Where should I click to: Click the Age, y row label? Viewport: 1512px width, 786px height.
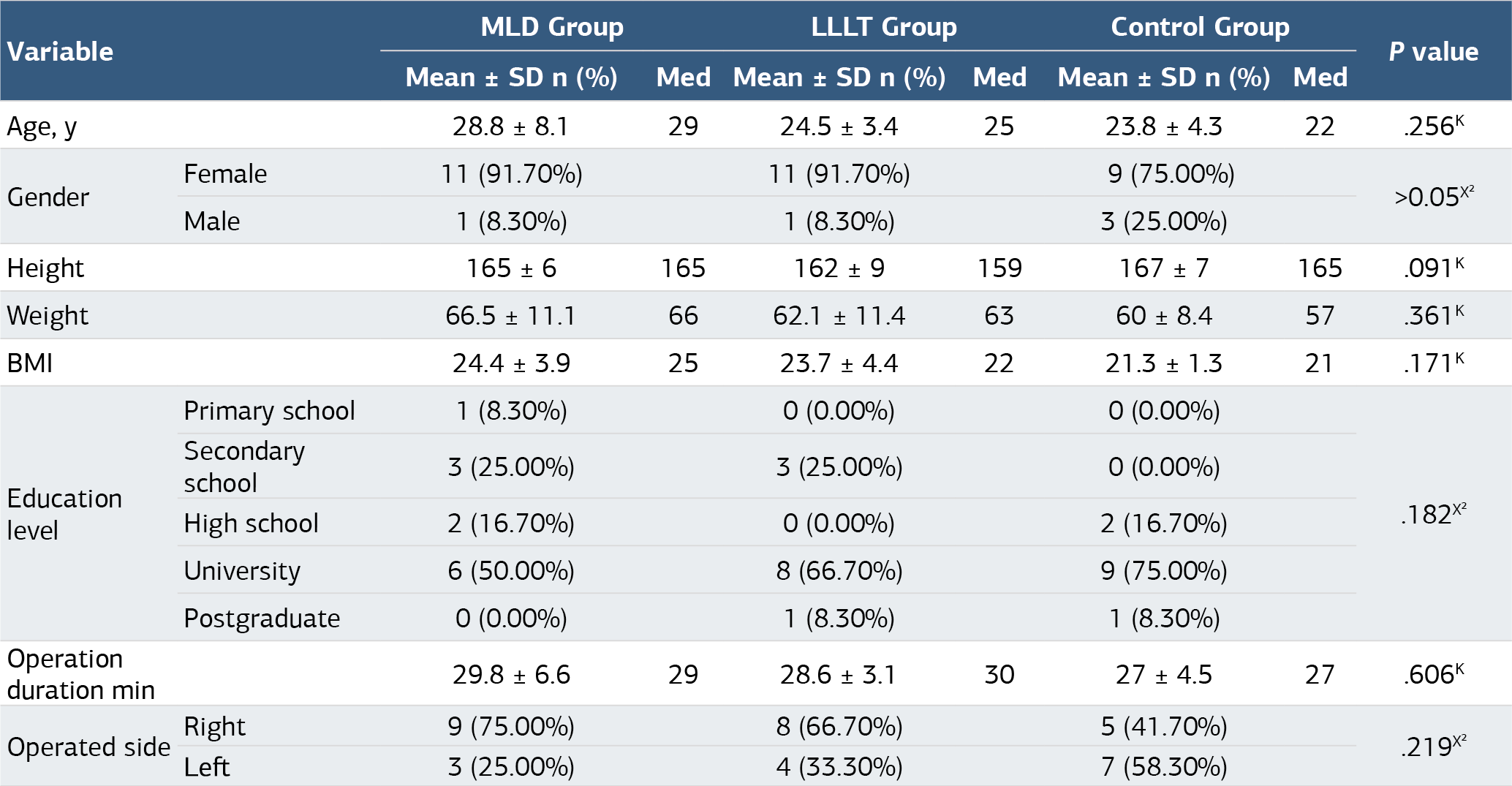(x=42, y=126)
